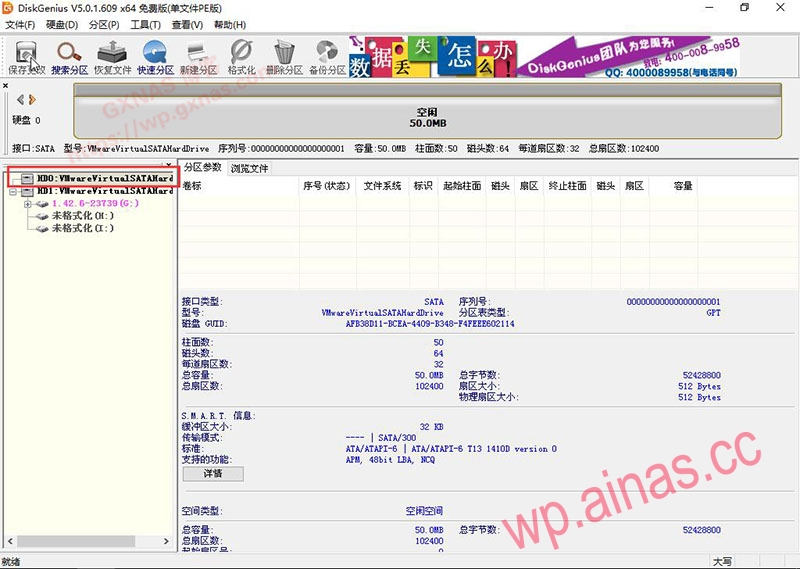This screenshot has height=569, width=800.
Task: Expand the 1.42.6-23739(G:) partition node
Action: [x=28, y=204]
